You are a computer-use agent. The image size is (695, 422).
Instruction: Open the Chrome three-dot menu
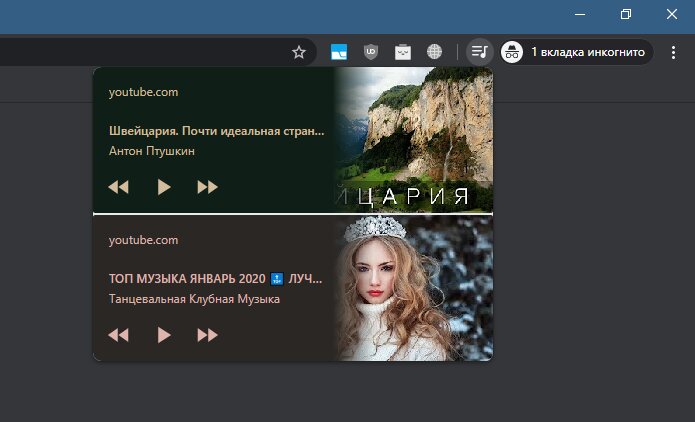673,52
